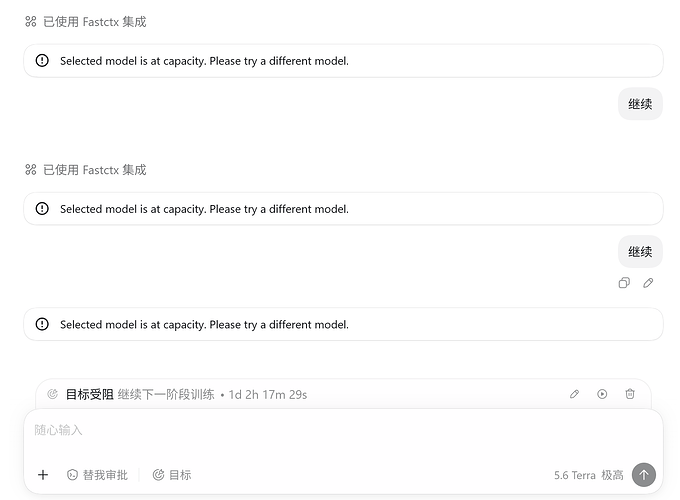Image resolution: width=680 pixels, height=500 pixels.
Task: Select the first 继续 user message bubble
Action: click(640, 104)
